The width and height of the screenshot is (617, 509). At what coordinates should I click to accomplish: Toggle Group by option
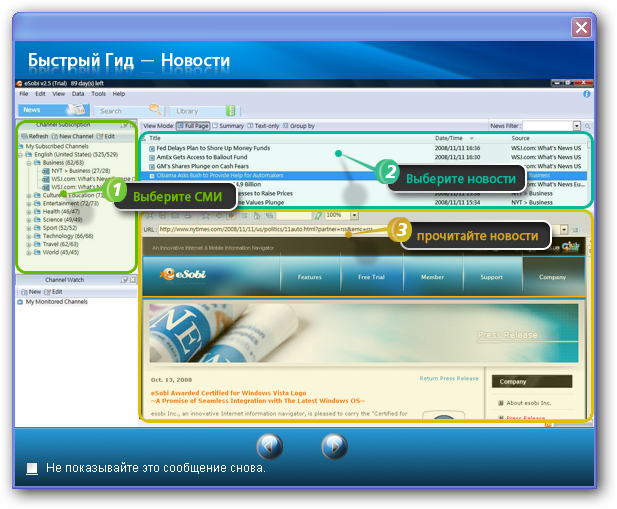pos(299,126)
